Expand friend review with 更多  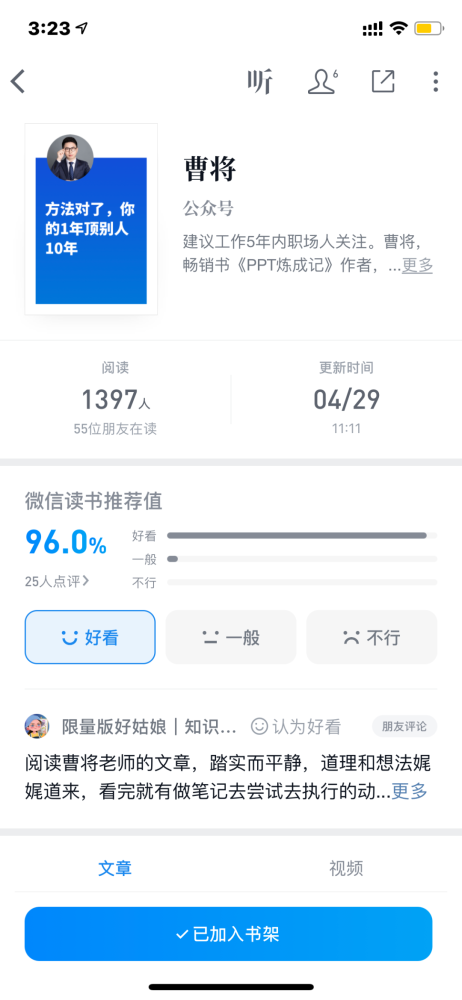pos(409,791)
